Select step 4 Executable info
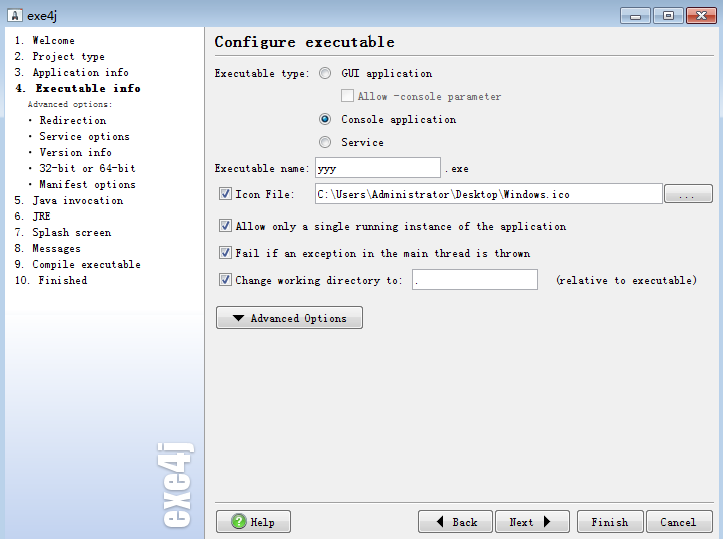Viewport: 723px width, 539px height. [77, 88]
